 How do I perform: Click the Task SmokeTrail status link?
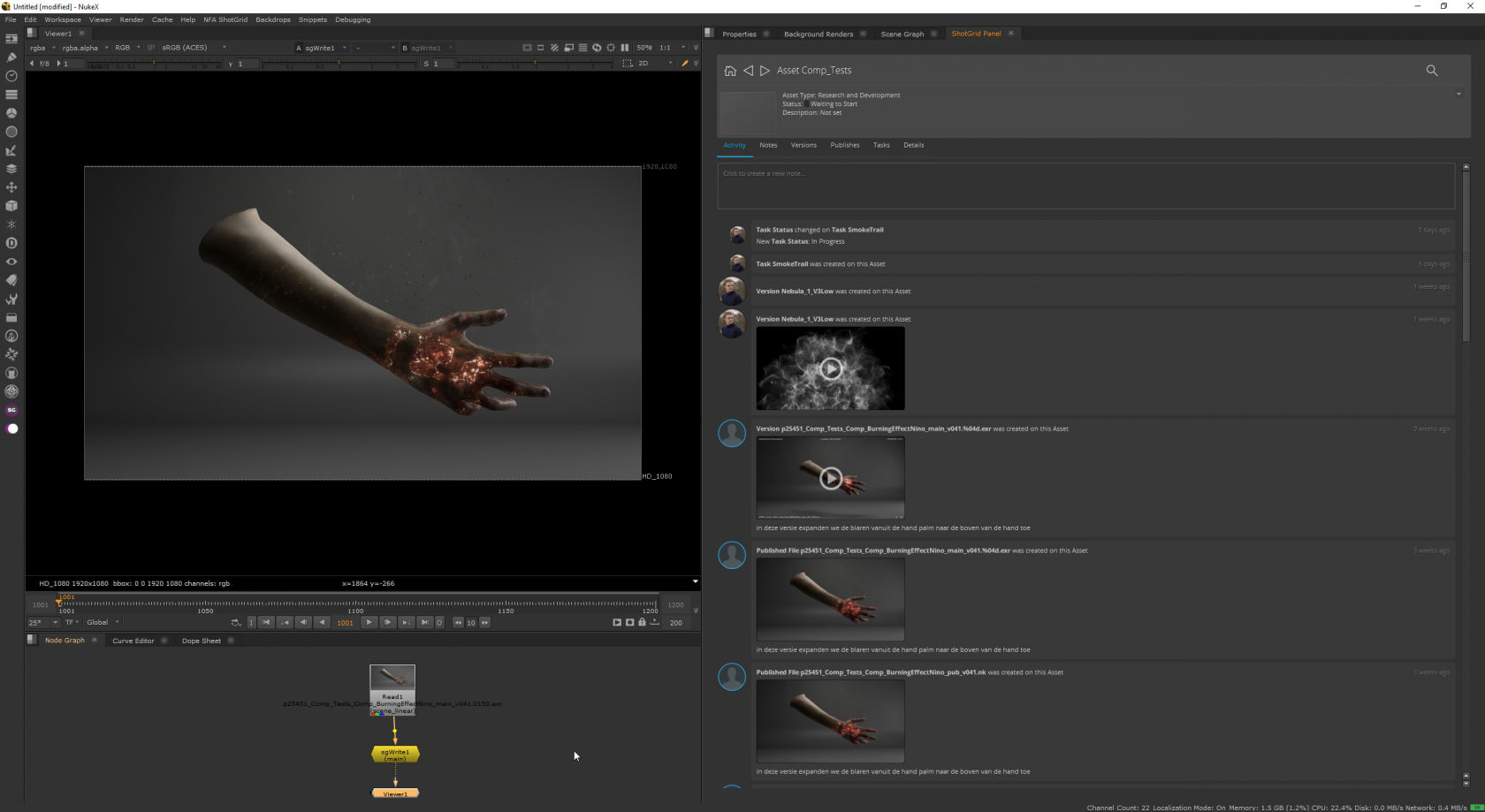pos(857,230)
